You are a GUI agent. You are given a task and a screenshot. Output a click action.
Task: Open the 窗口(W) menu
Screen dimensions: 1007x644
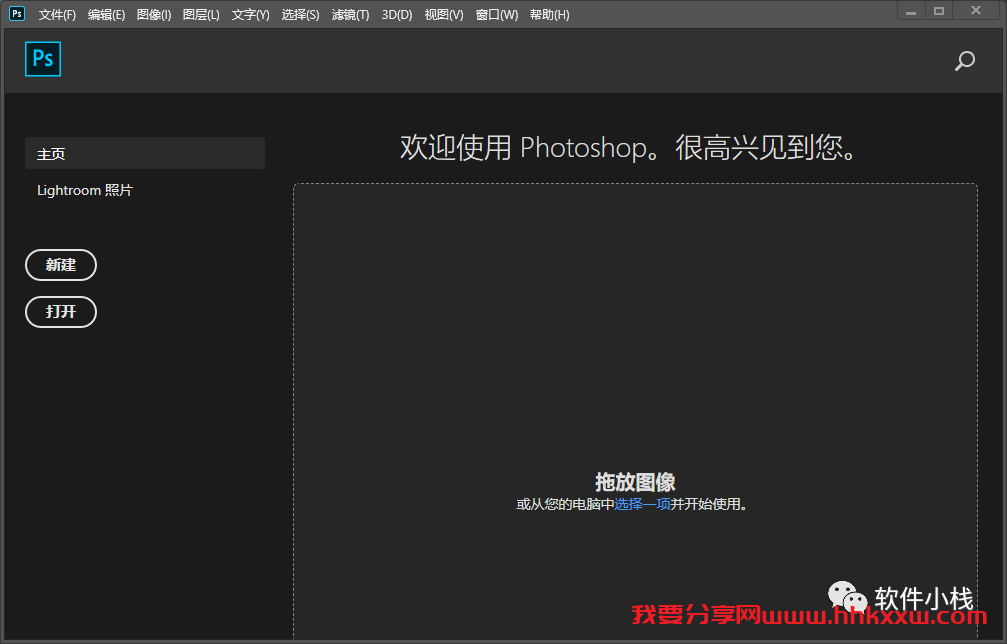[497, 15]
